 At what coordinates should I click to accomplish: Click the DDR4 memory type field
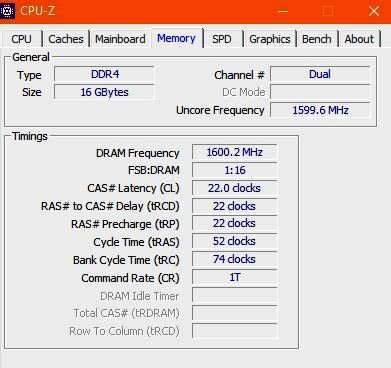[x=104, y=74]
